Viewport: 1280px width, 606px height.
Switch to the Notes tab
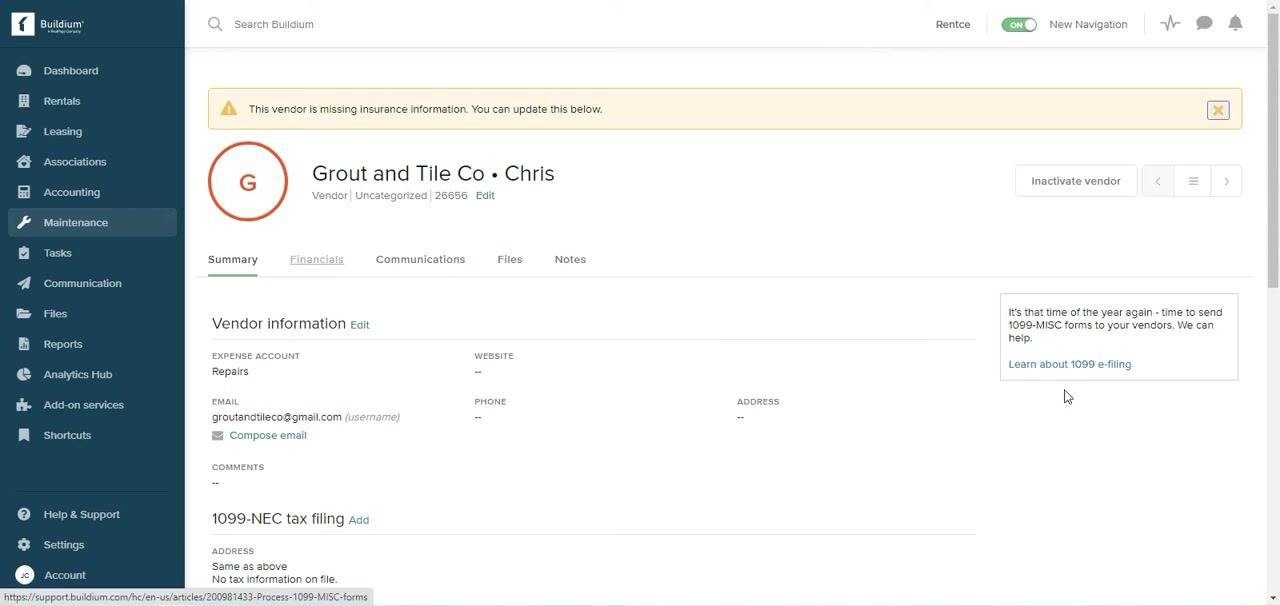[x=570, y=260]
